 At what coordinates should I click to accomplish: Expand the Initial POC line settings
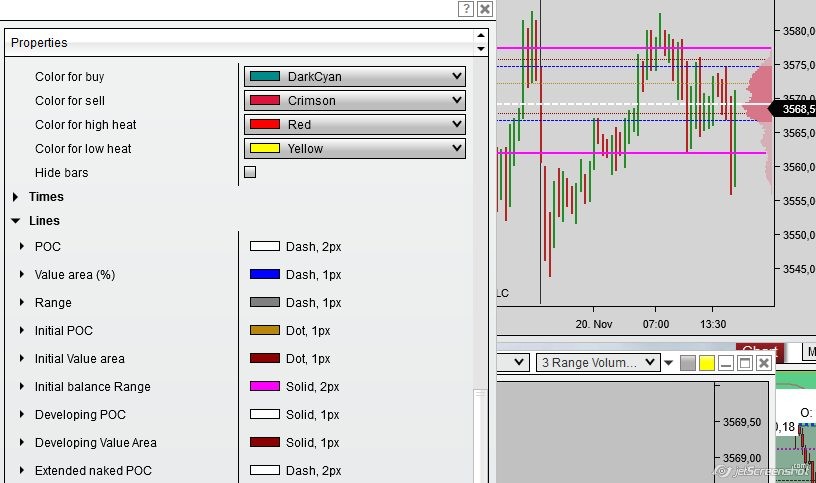[21, 331]
